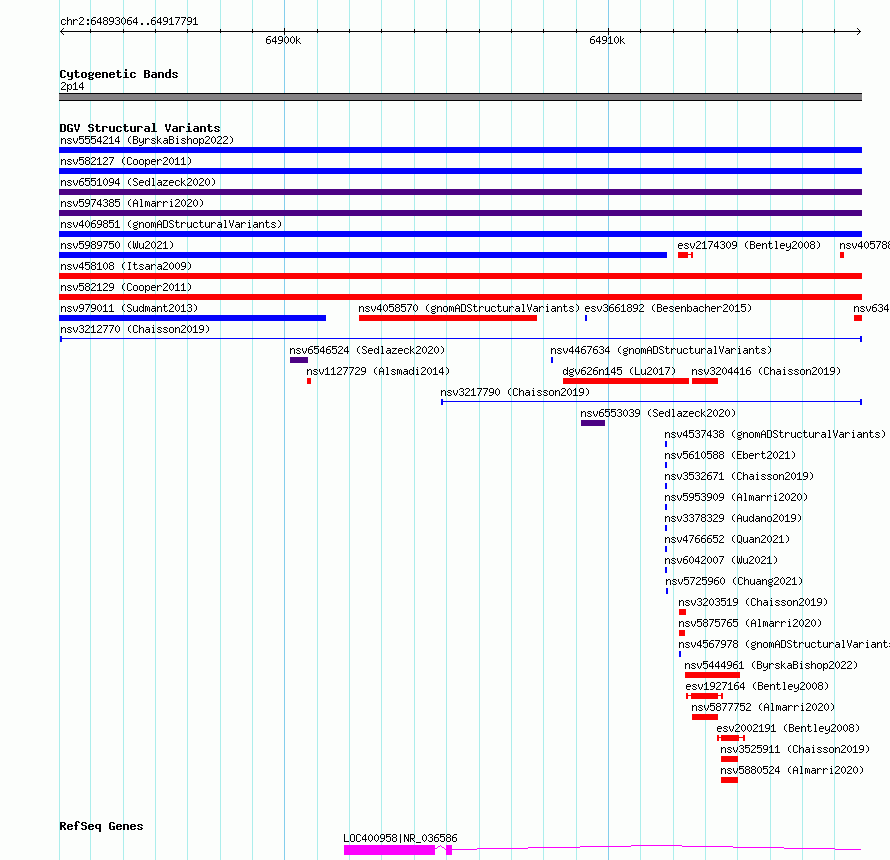
Task: Click the RefSeq Genes track title
Action: [x=101, y=827]
